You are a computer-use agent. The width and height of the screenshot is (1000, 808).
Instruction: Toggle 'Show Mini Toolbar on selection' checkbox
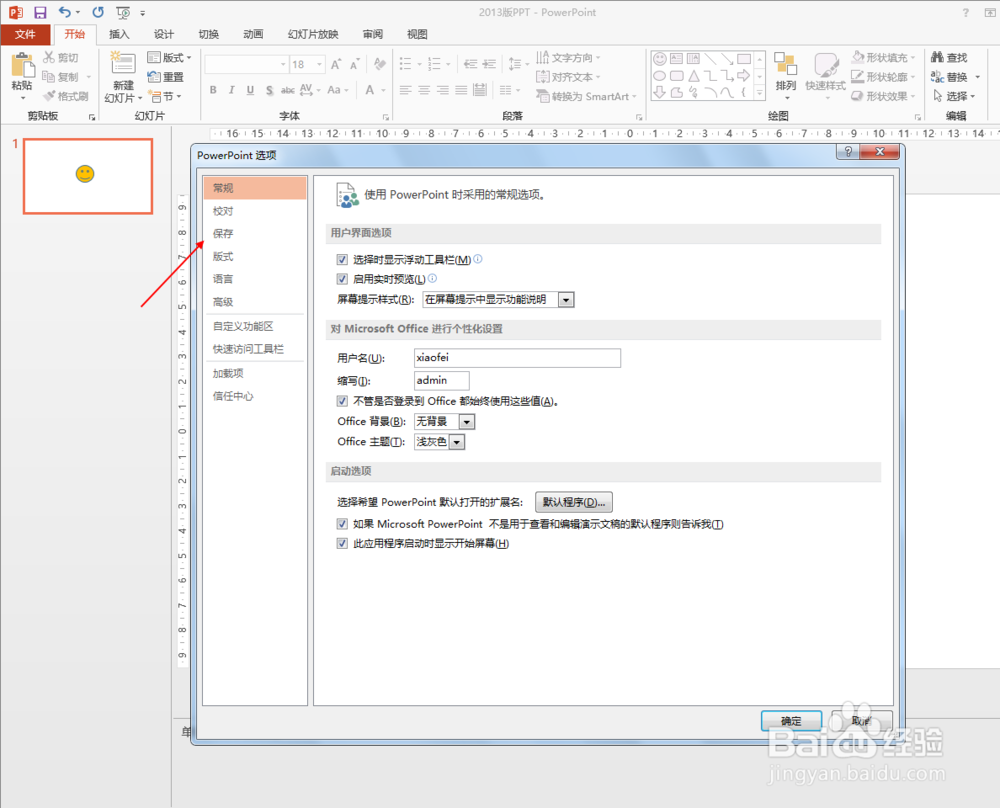coord(342,260)
